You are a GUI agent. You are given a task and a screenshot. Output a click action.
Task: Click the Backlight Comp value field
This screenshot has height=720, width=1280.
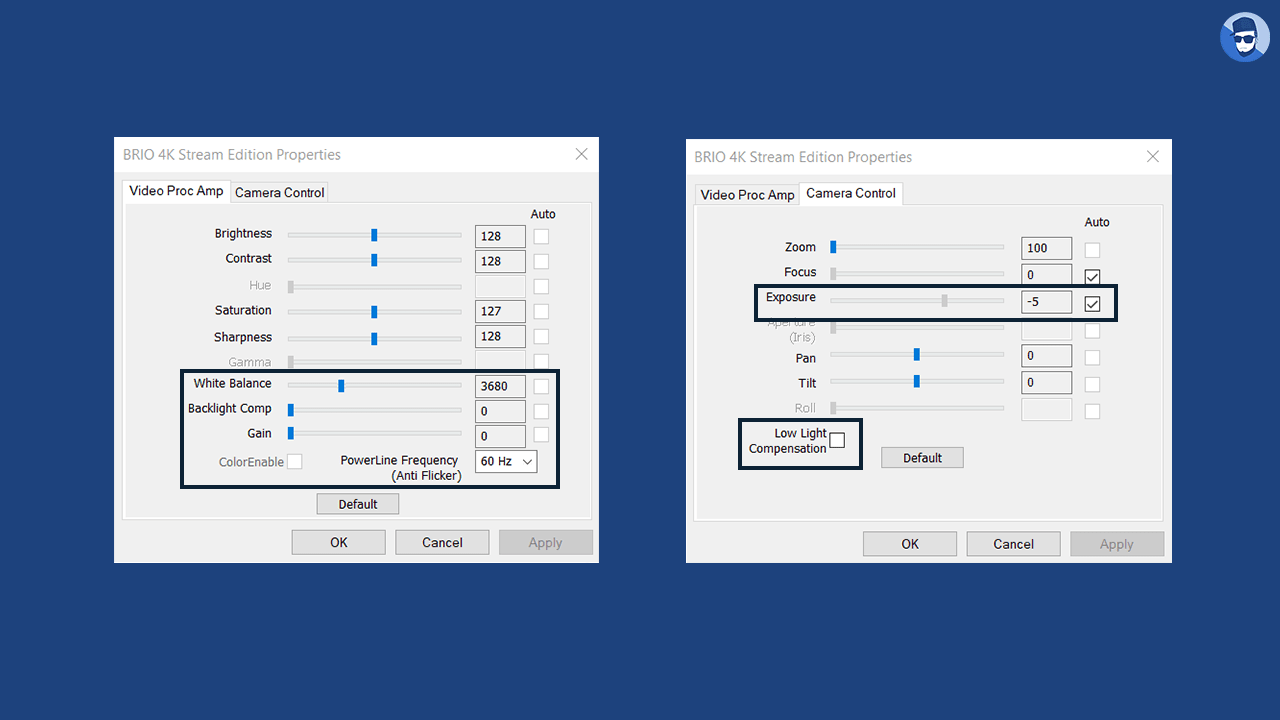pos(500,411)
